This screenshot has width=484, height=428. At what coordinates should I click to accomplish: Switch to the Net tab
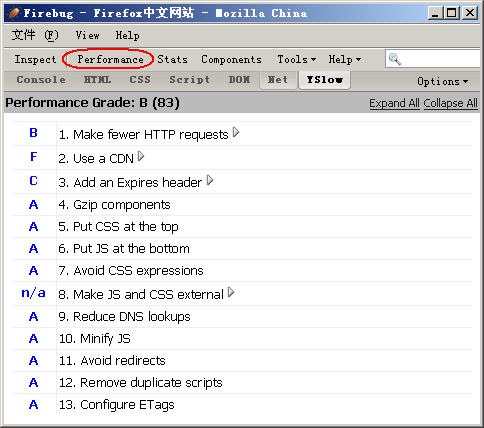(x=278, y=80)
